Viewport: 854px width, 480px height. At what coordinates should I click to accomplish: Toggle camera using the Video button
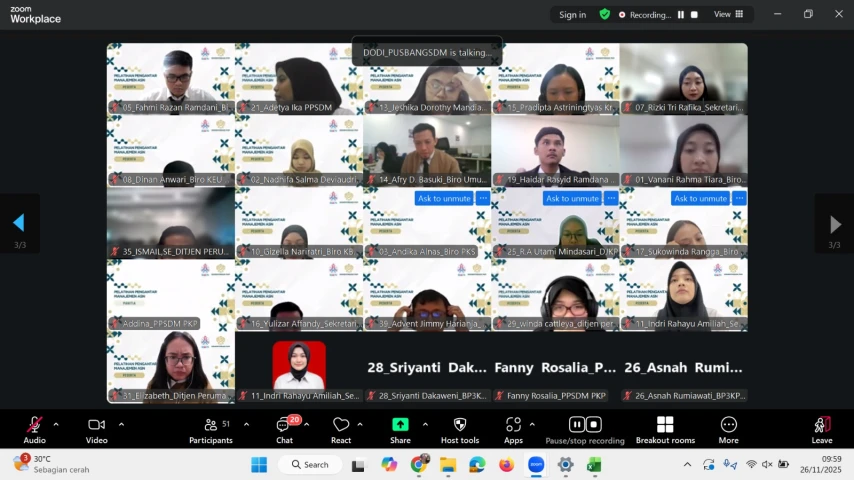[96, 429]
